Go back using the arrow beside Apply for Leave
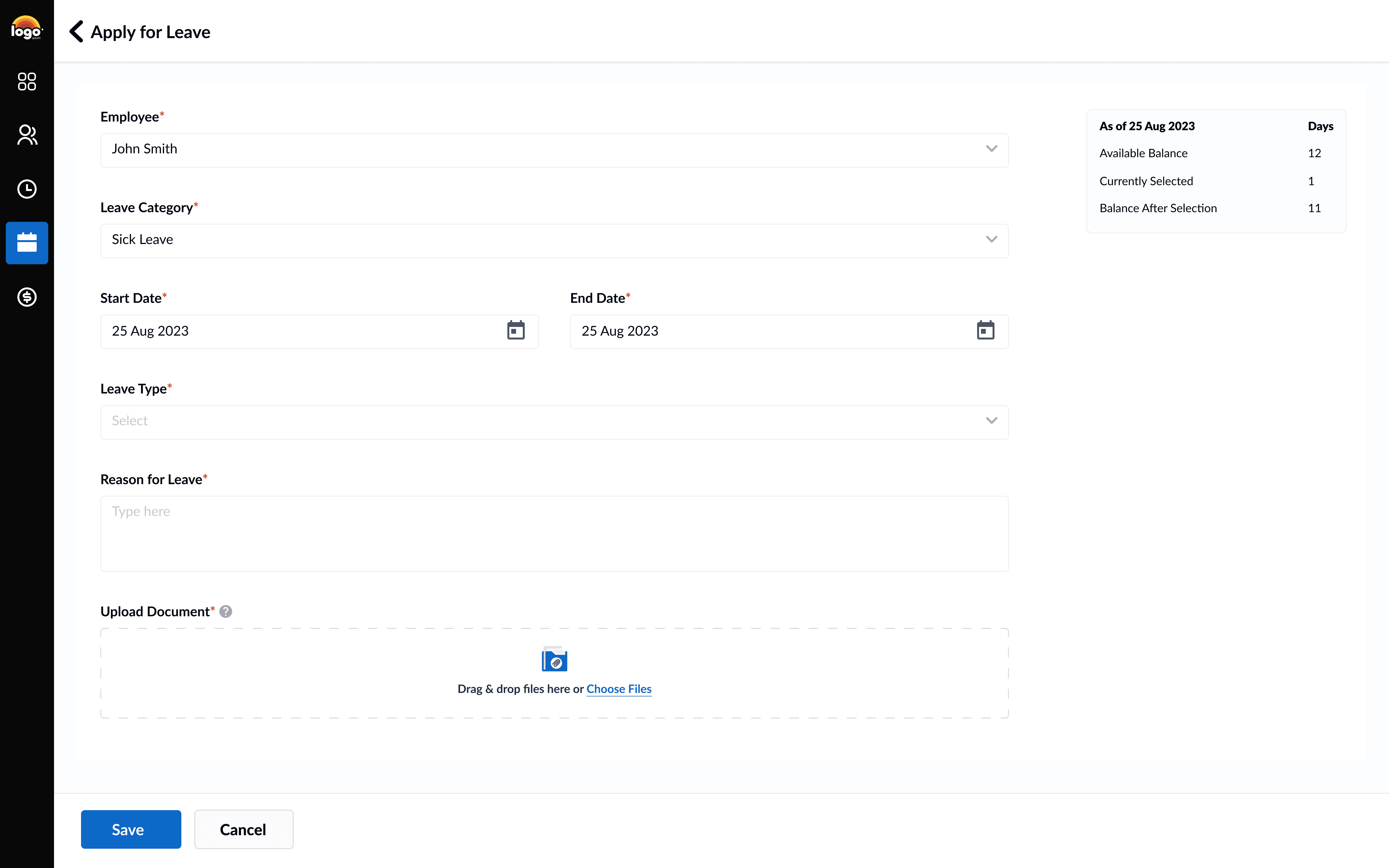Screen dimensions: 1389x868 pyautogui.click(x=76, y=32)
